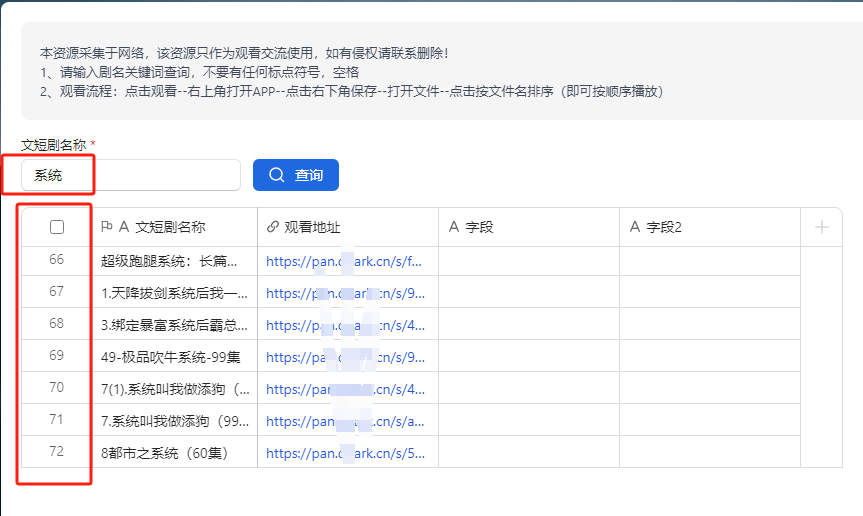This screenshot has width=863, height=516.
Task: Click empty 字段 cell in row 72
Action: (528, 452)
